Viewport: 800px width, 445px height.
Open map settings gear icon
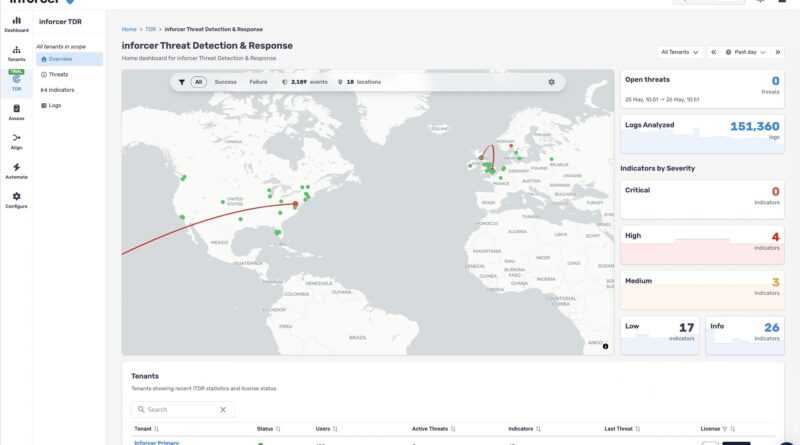point(552,82)
